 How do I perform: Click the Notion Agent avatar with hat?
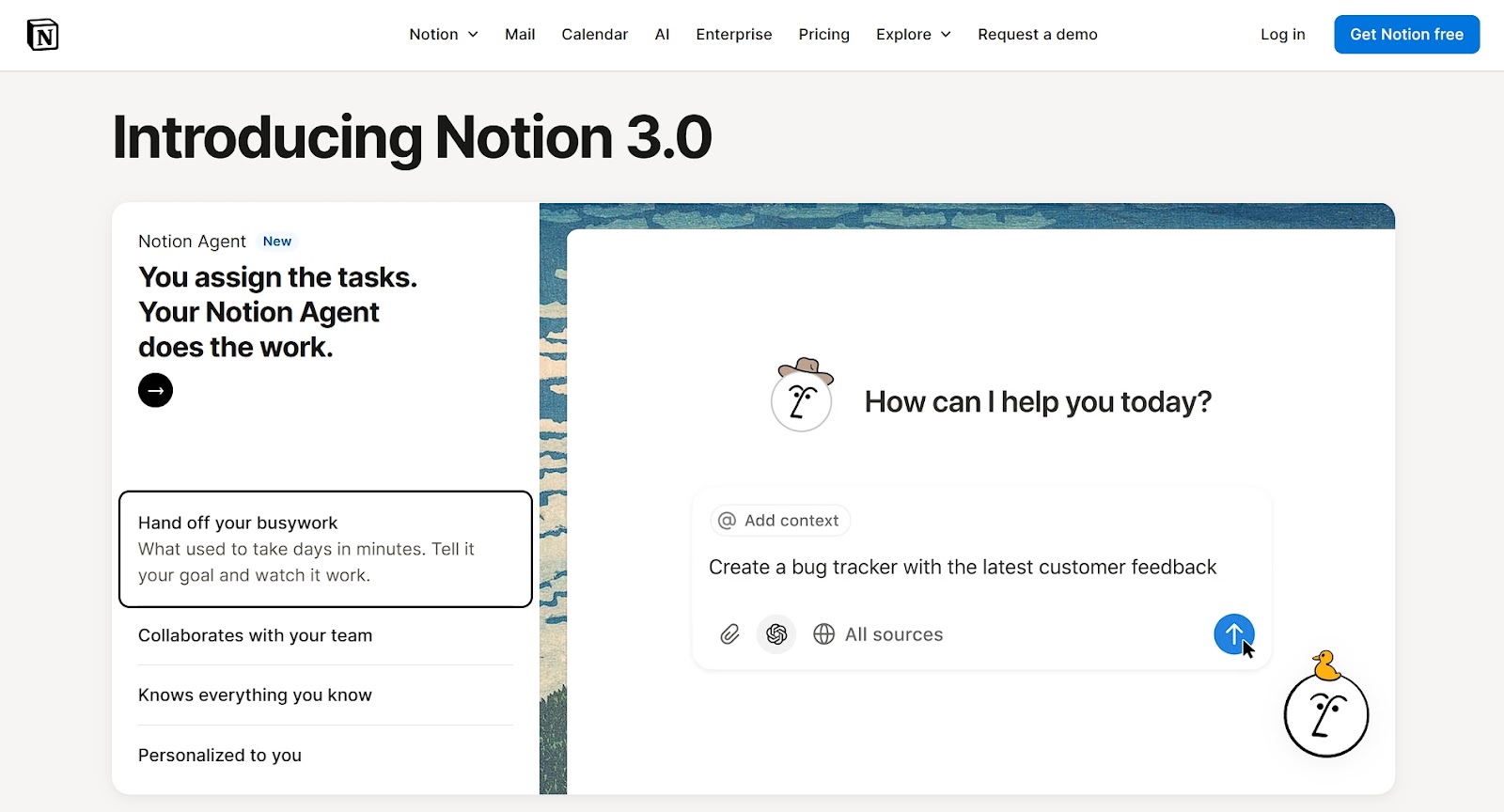pyautogui.click(x=802, y=395)
